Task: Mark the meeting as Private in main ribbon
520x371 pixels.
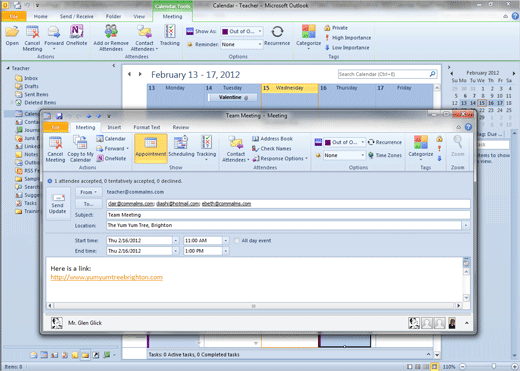Action: pos(336,28)
